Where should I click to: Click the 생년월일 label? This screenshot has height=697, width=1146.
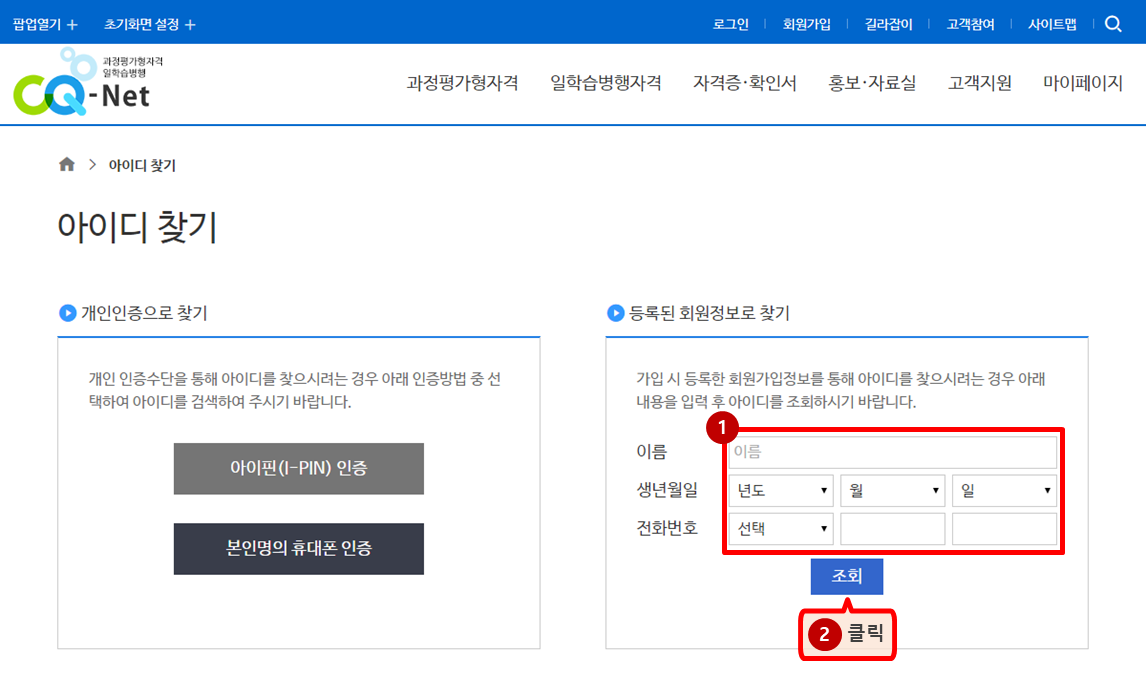pyautogui.click(x=667, y=490)
